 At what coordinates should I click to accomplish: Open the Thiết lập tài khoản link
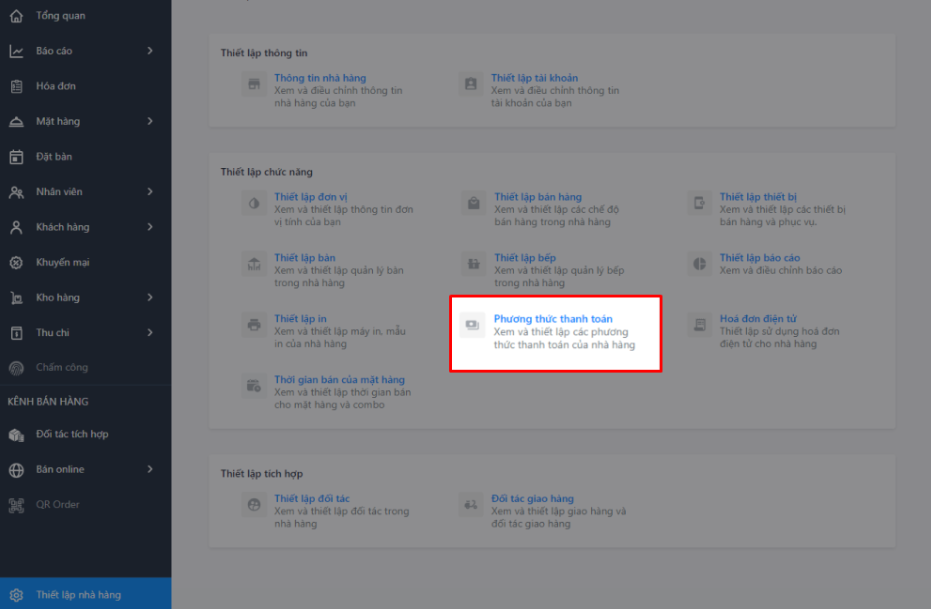[x=534, y=78]
